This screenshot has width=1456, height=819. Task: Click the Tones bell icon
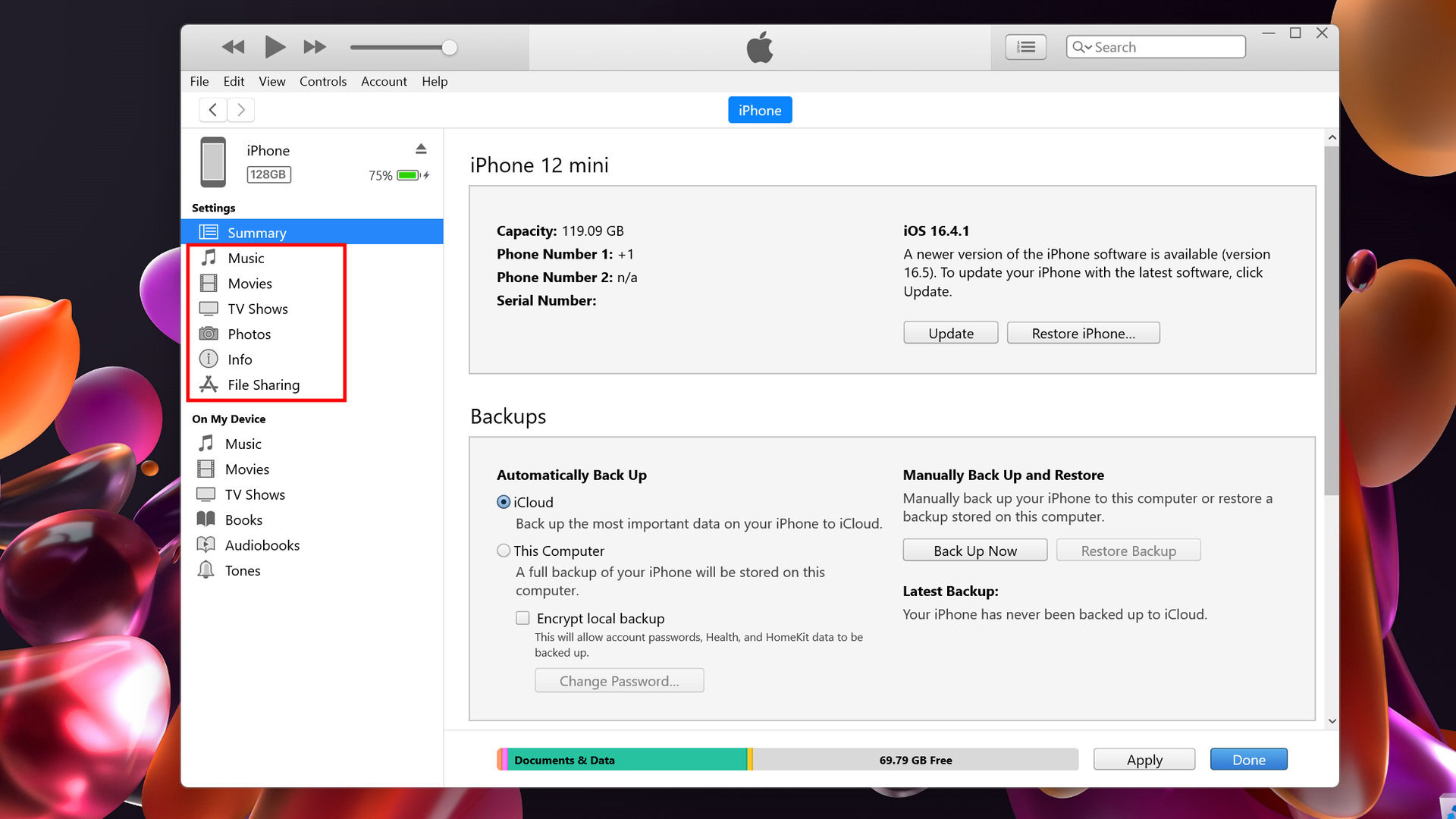click(x=206, y=570)
